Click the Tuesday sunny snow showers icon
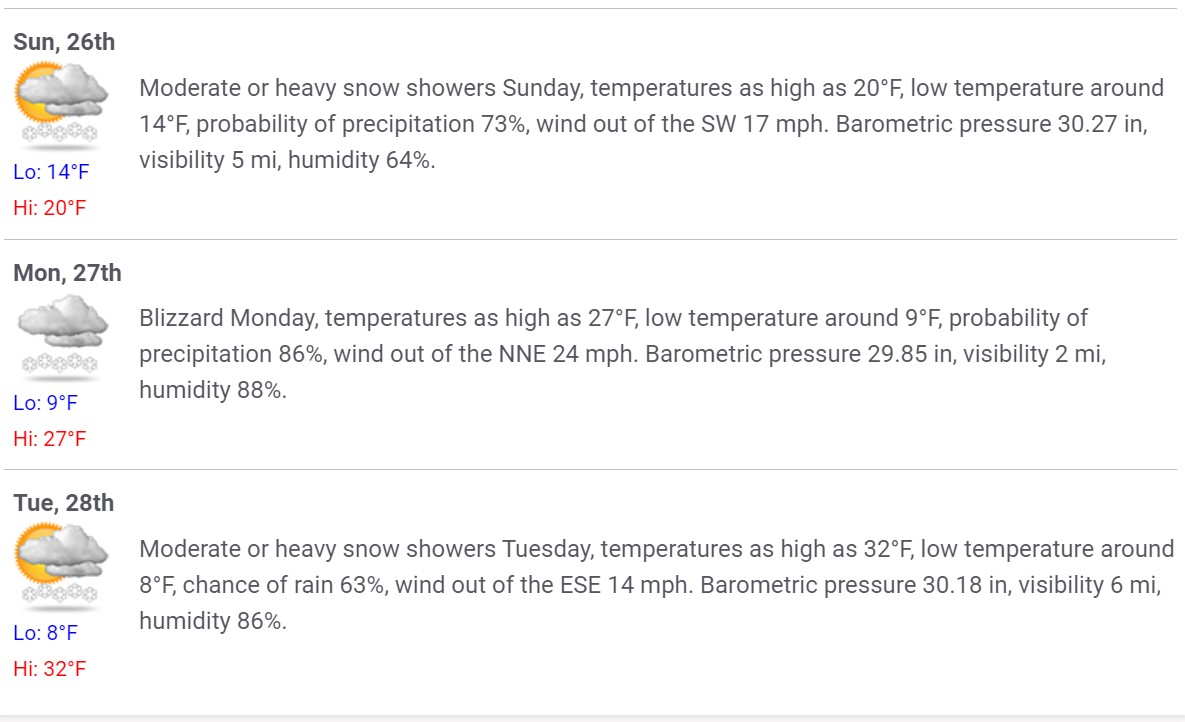Image resolution: width=1185 pixels, height=722 pixels. (61, 565)
